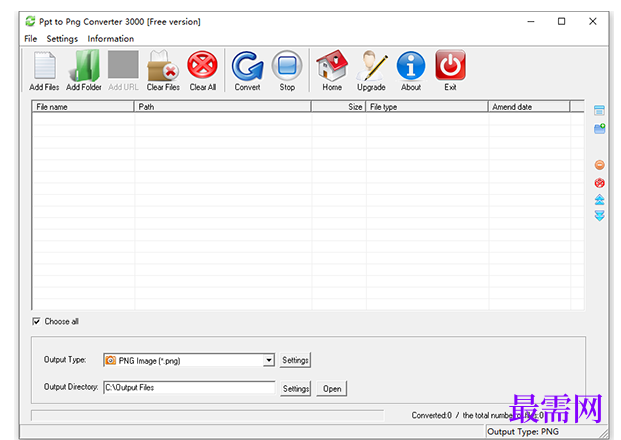Click the add-files icon in right sidebar
The width and height of the screenshot is (621, 440).
point(599,110)
